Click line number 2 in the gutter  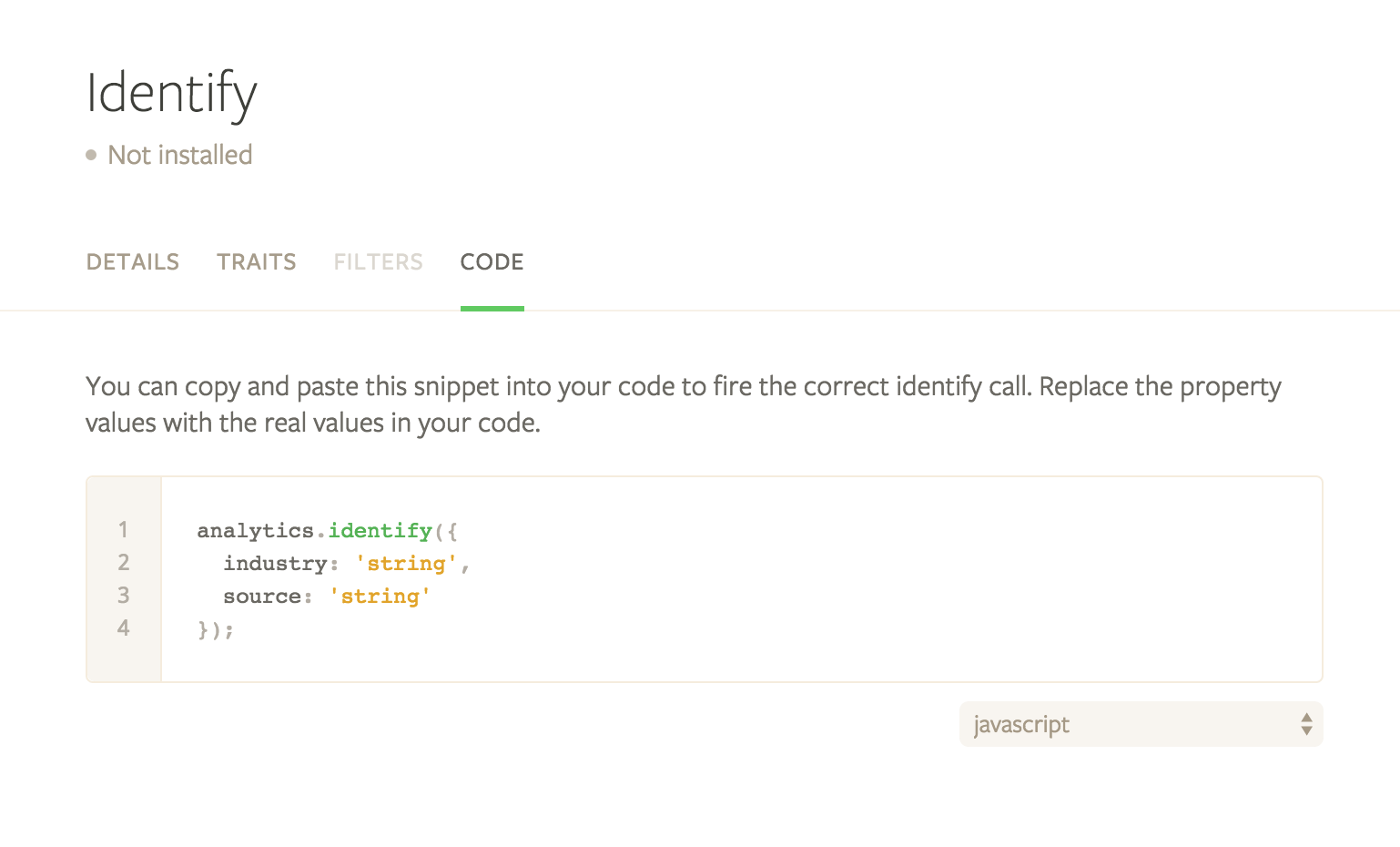(124, 562)
